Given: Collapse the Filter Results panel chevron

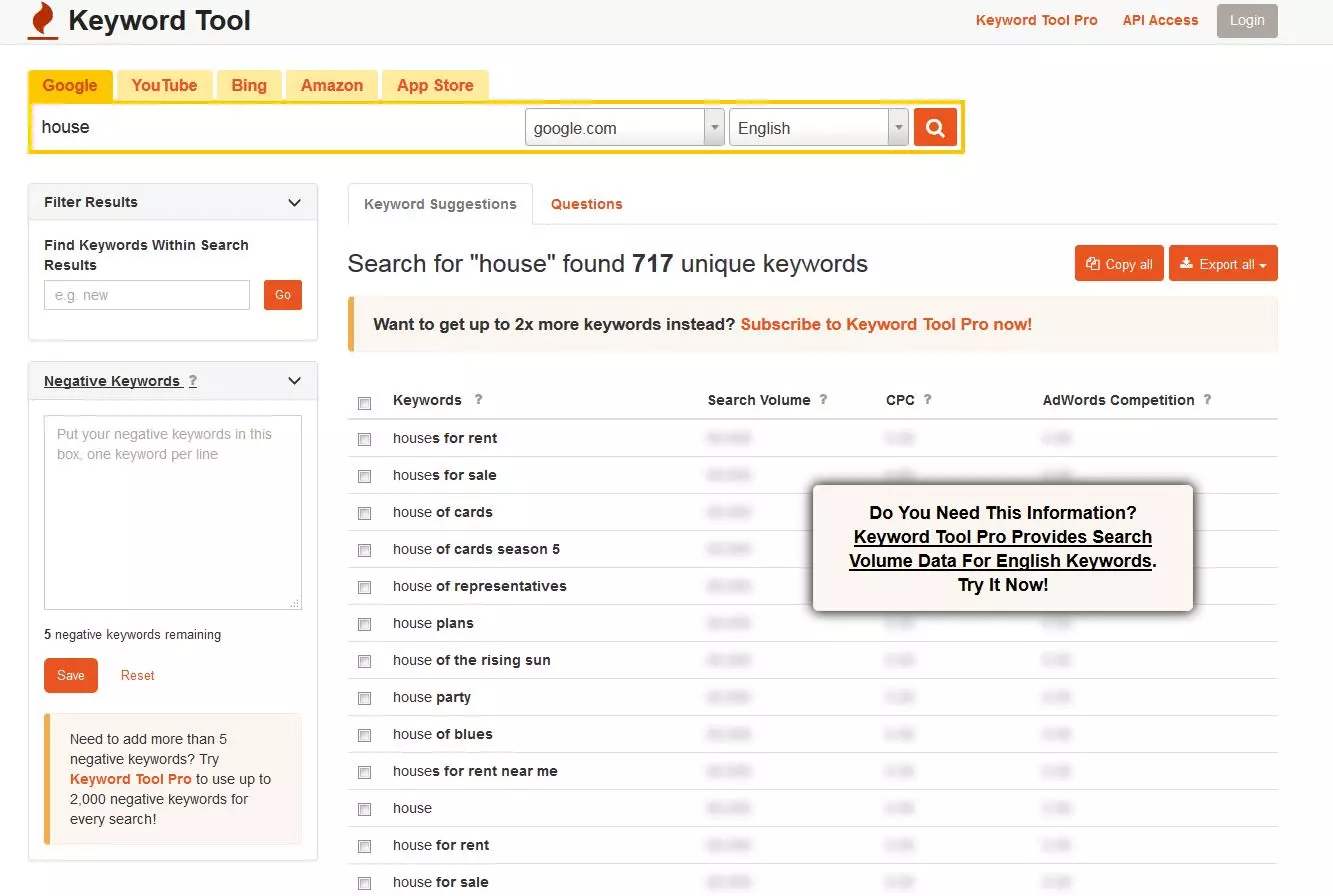Looking at the screenshot, I should 294,203.
